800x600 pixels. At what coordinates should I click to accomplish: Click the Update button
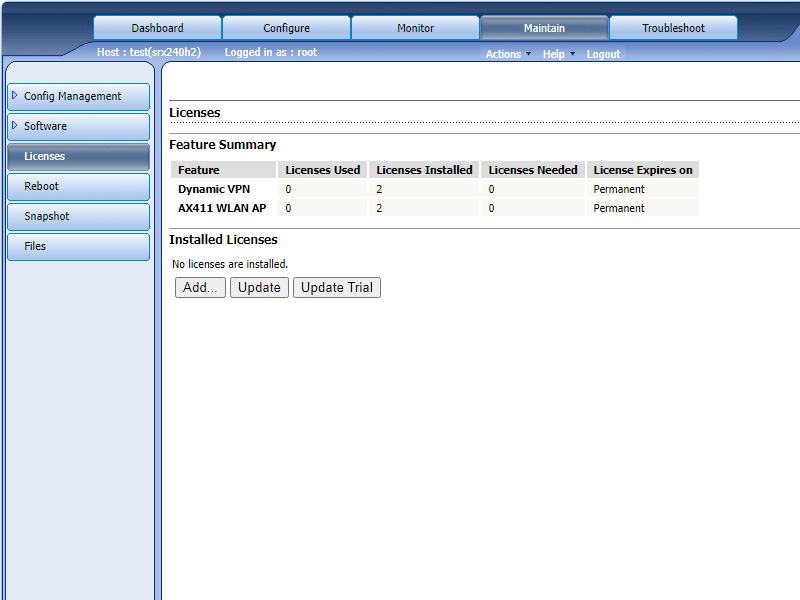click(x=259, y=288)
